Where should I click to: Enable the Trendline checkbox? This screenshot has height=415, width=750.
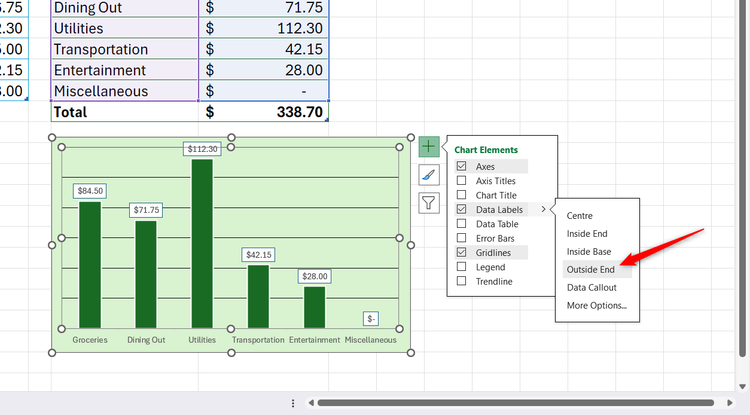(x=462, y=281)
